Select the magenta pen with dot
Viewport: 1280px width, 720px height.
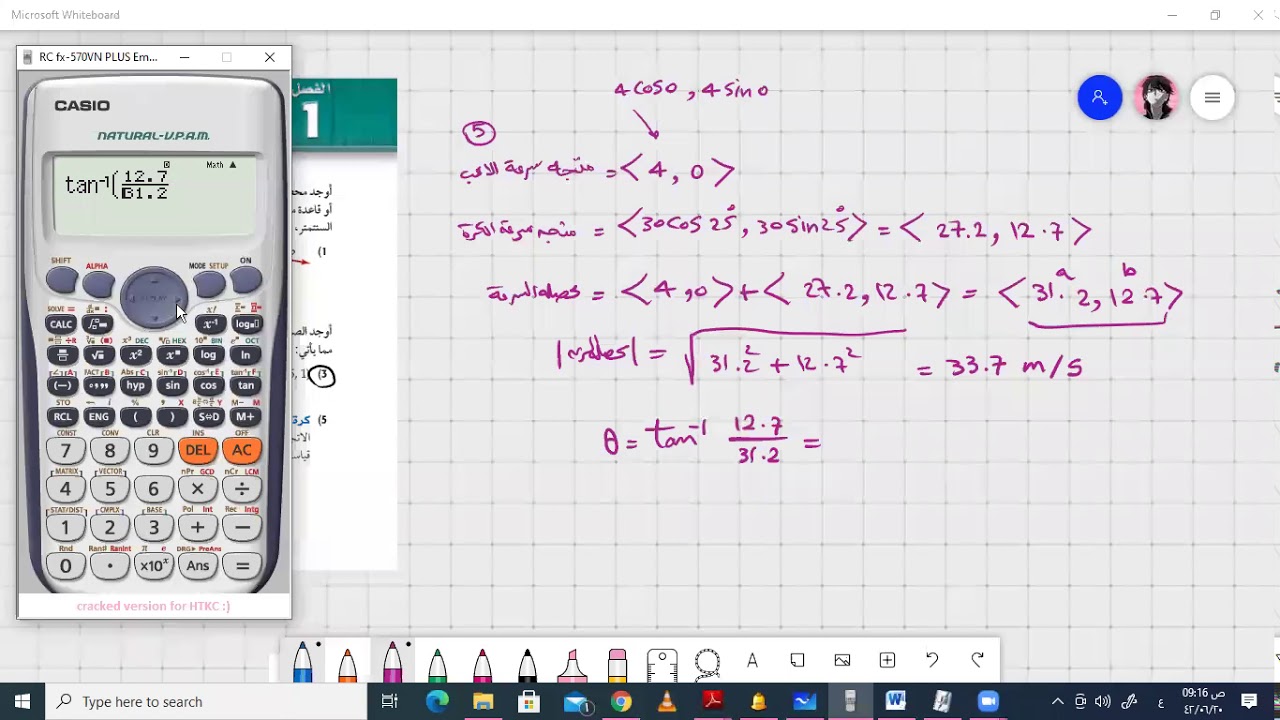click(392, 661)
